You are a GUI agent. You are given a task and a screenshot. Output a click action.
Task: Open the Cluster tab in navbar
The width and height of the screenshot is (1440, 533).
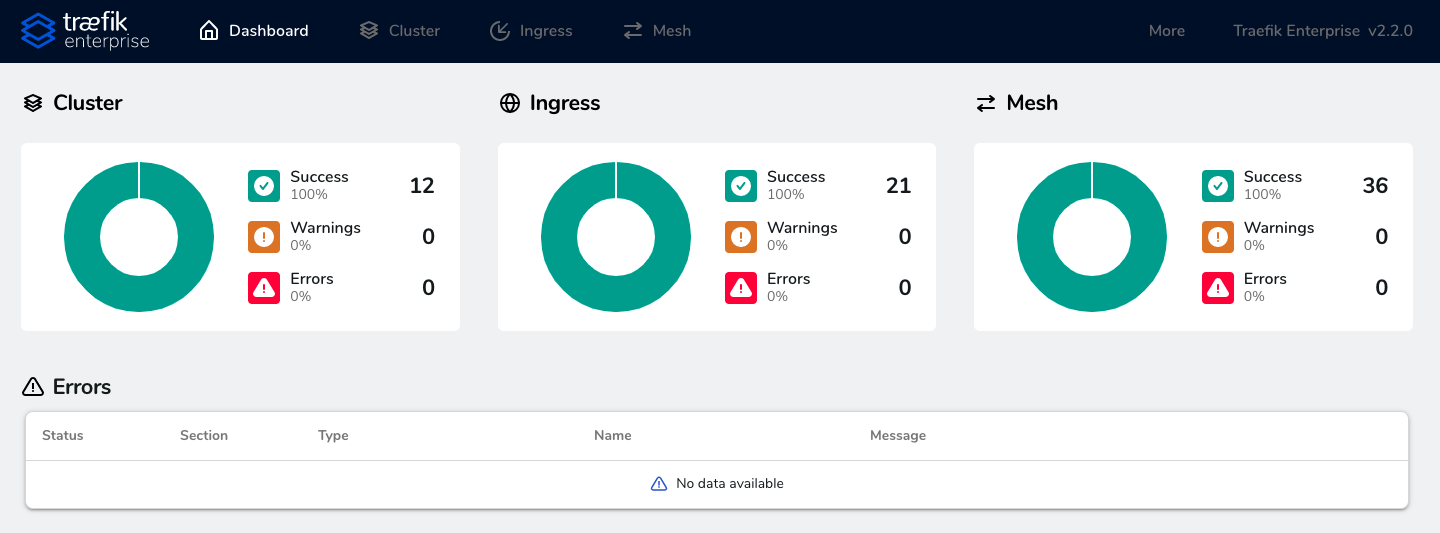[x=399, y=31]
